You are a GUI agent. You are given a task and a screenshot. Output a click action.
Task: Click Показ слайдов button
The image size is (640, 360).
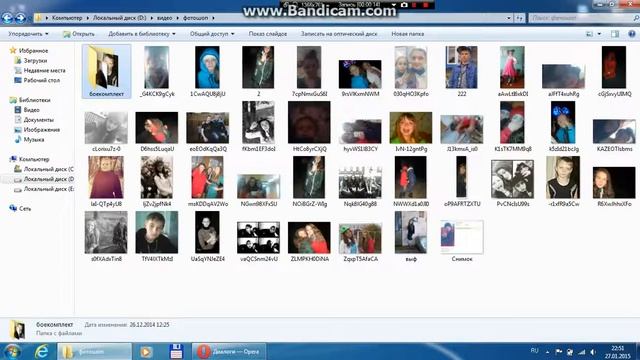[268, 34]
